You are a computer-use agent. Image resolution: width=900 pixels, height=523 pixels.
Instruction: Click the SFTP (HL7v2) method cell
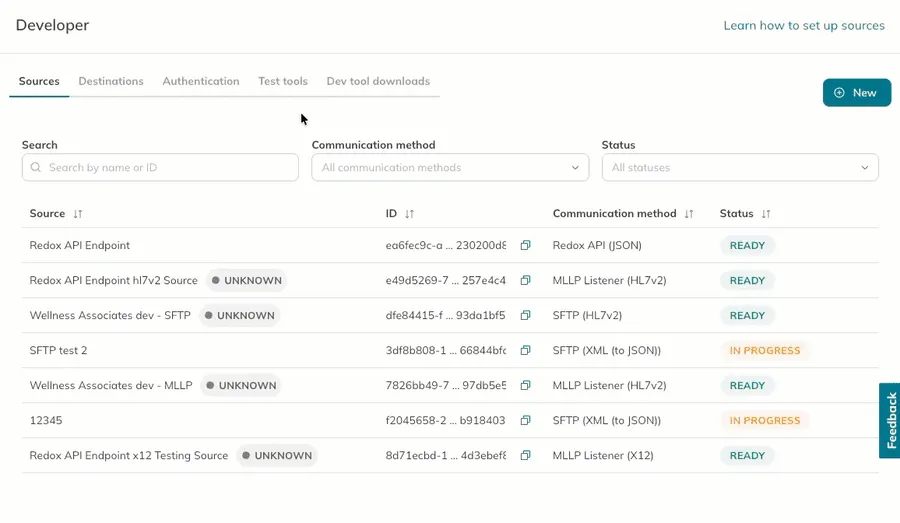pyautogui.click(x=587, y=315)
